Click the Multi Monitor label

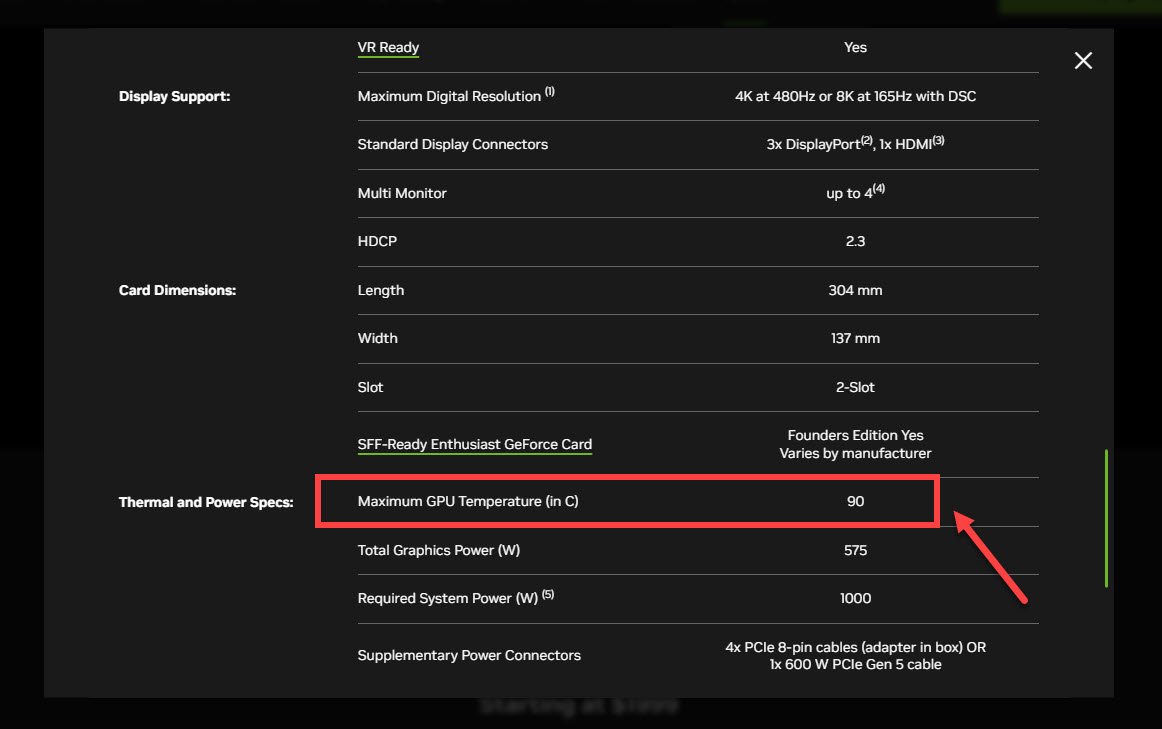pyautogui.click(x=402, y=193)
